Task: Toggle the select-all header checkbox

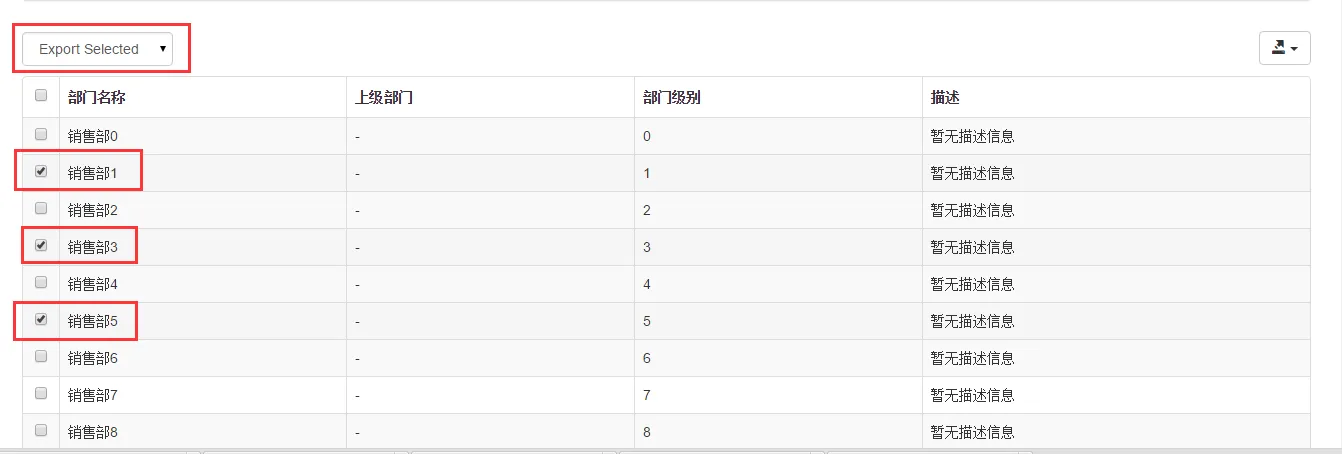Action: [x=41, y=96]
